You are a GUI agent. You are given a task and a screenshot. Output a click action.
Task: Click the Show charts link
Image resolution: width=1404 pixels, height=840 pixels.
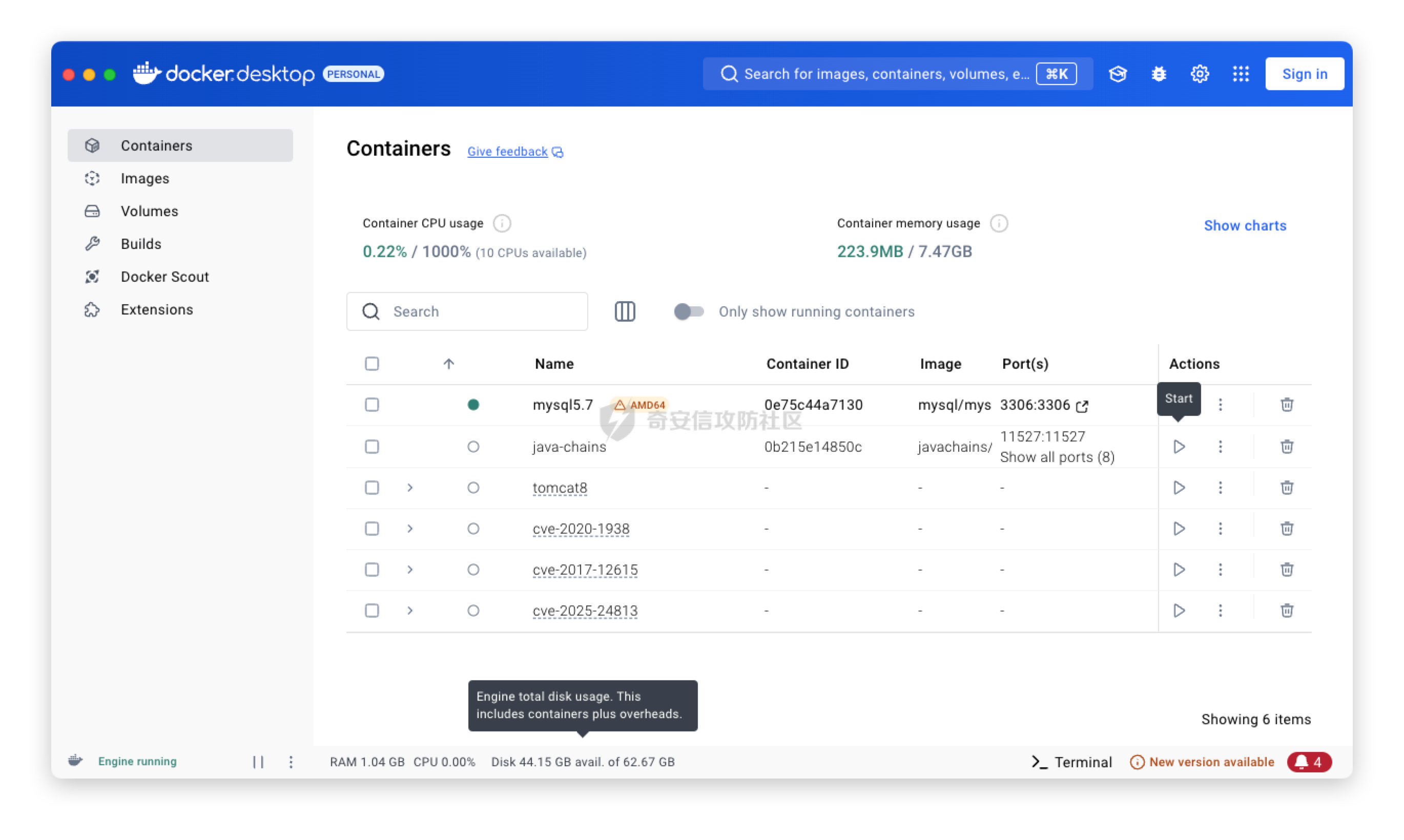point(1244,225)
